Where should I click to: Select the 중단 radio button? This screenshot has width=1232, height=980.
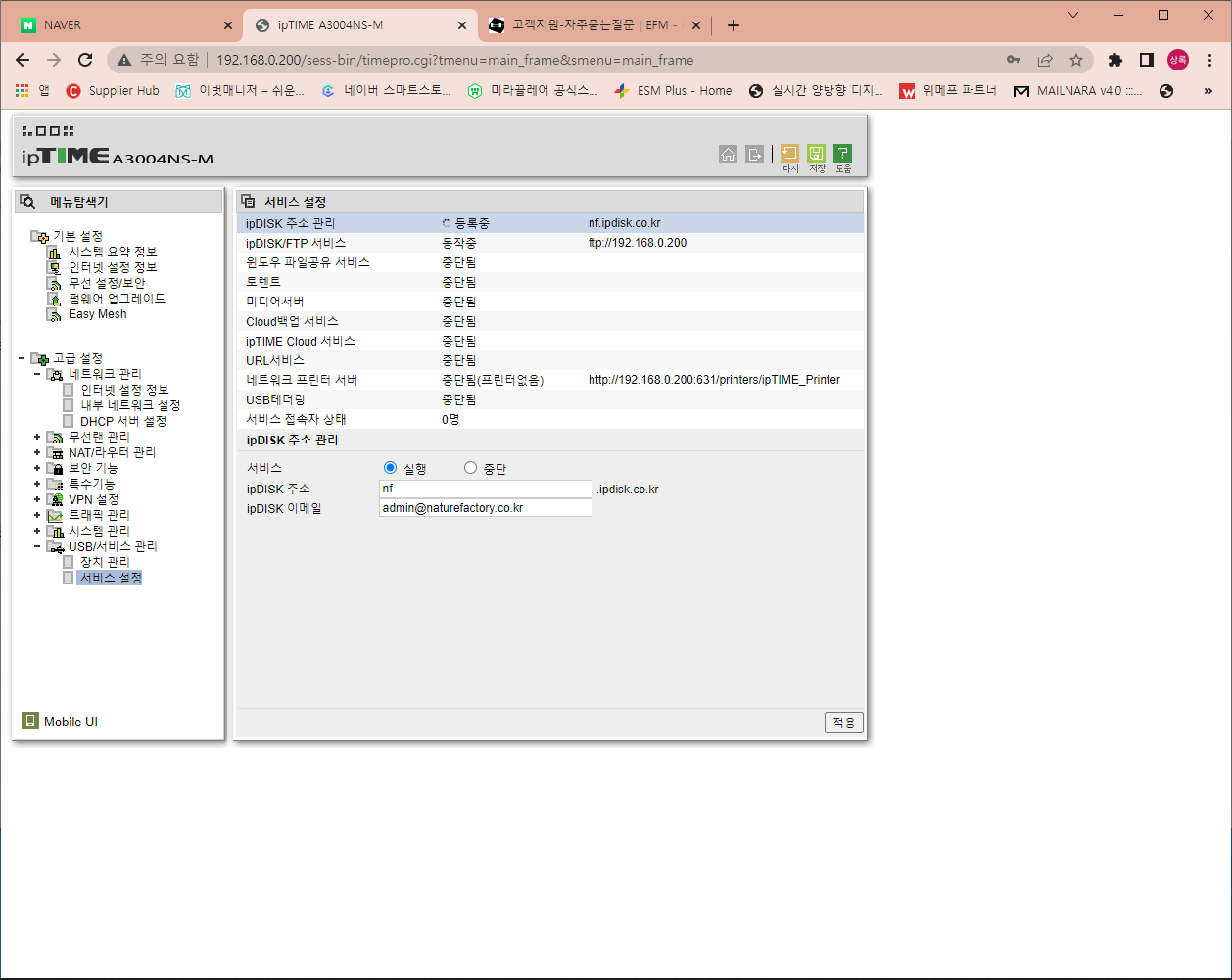pos(470,468)
